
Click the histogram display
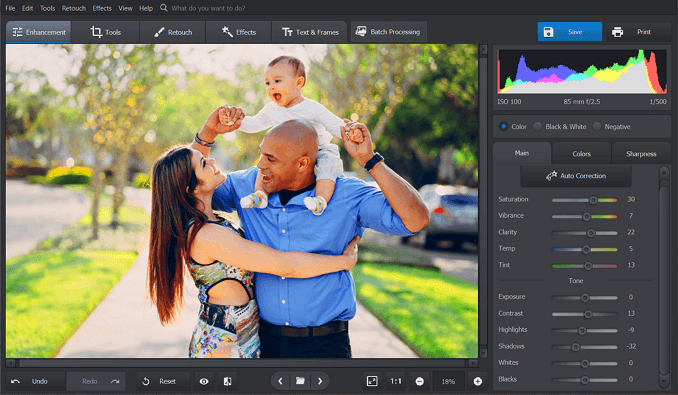point(582,71)
